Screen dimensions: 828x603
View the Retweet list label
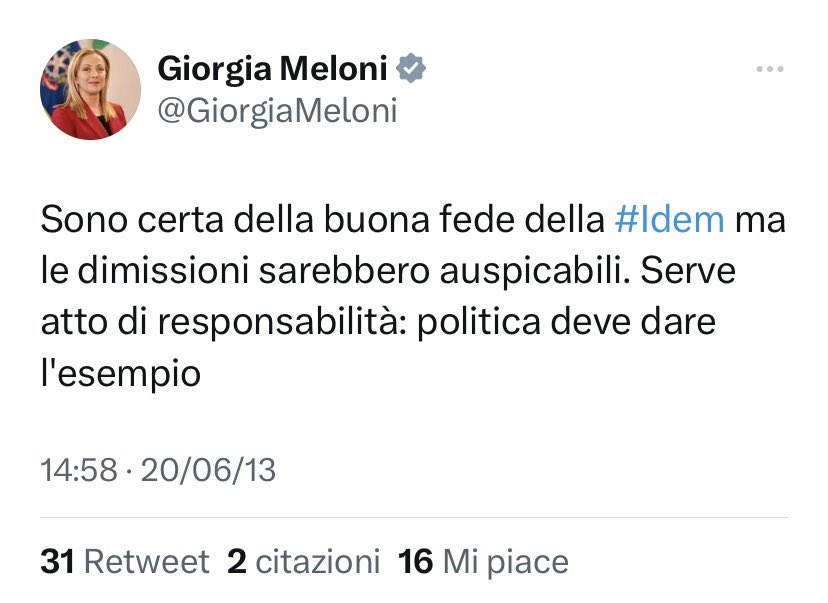(x=147, y=562)
